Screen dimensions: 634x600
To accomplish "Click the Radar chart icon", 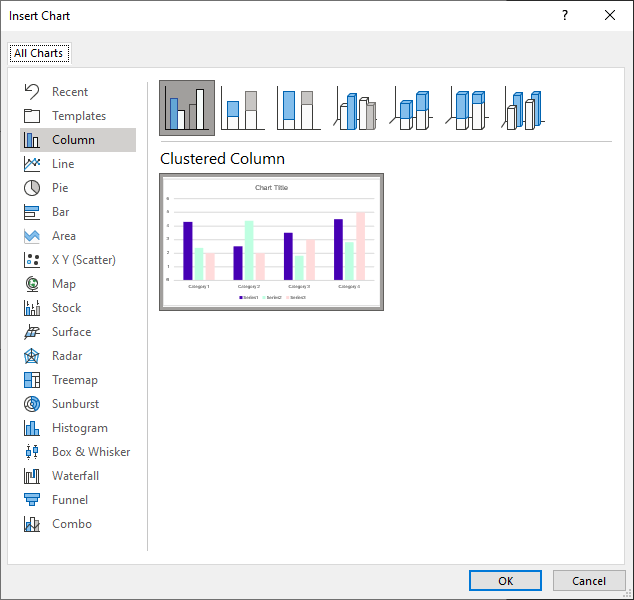I will [x=32, y=356].
